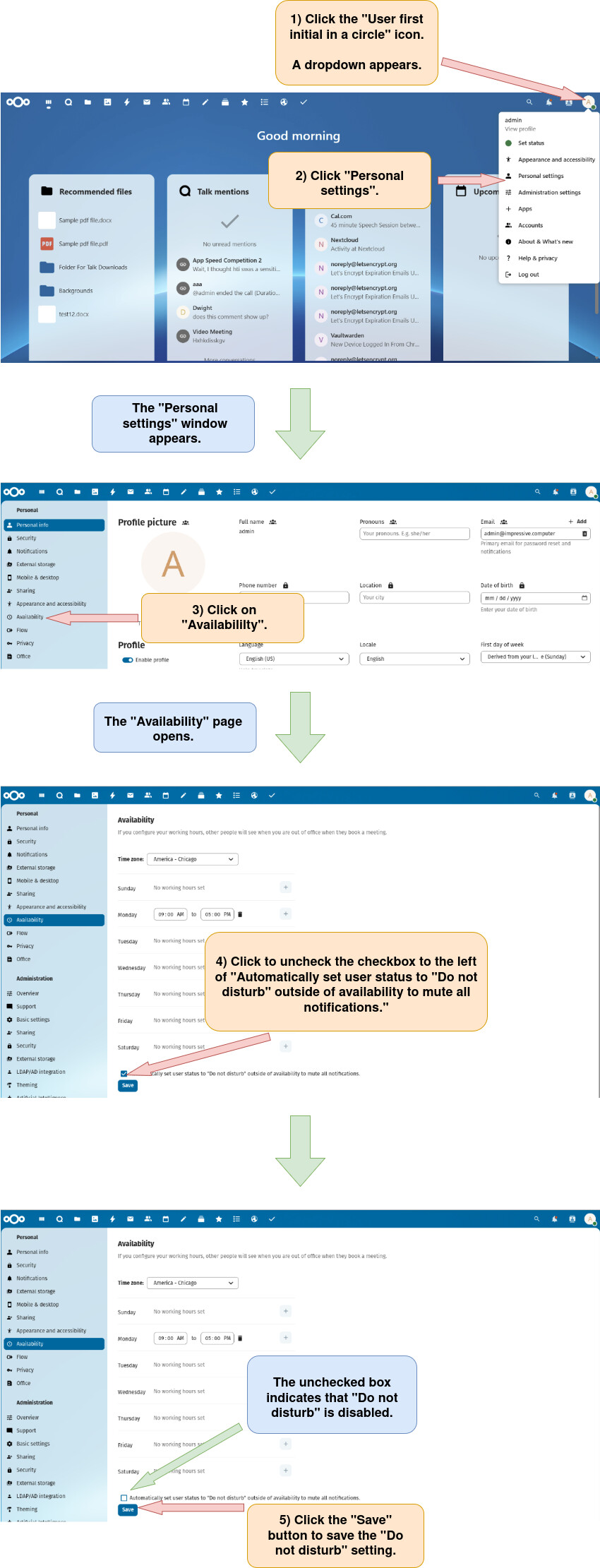
Task: Toggle the Enable profile switch
Action: pos(128,660)
